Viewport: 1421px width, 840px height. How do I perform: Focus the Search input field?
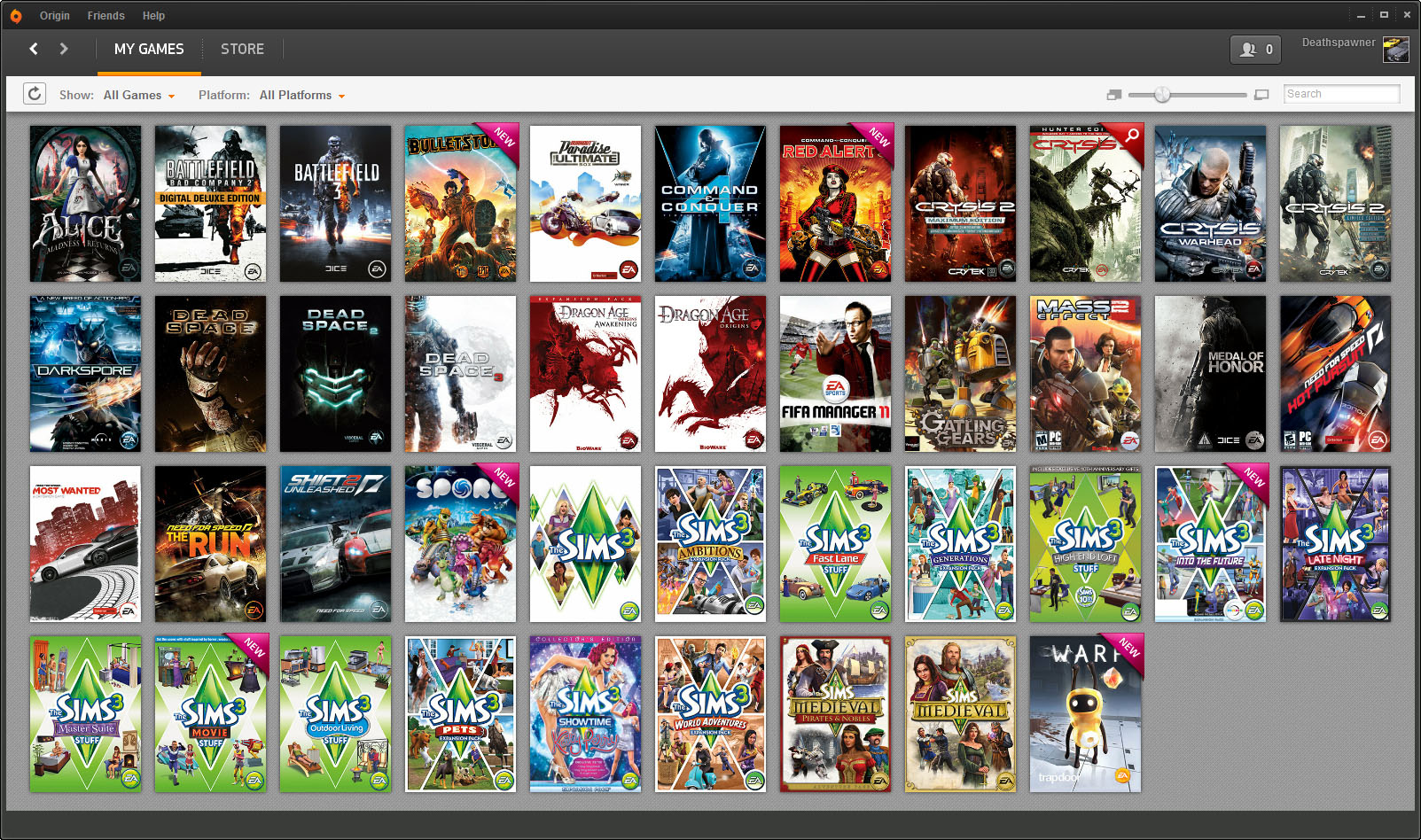pyautogui.click(x=1342, y=94)
